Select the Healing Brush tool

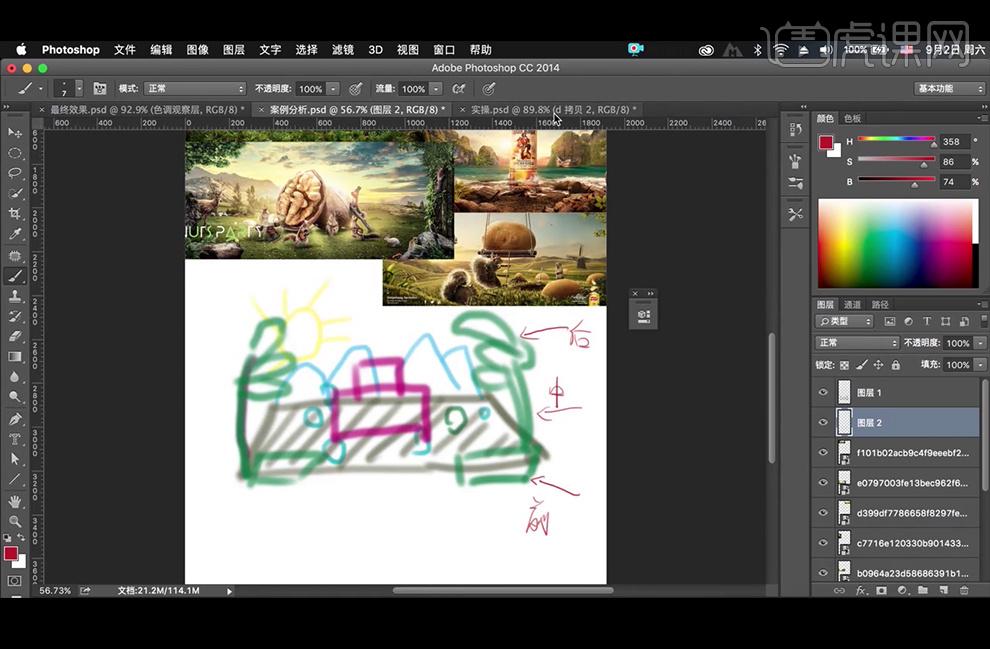tap(15, 256)
